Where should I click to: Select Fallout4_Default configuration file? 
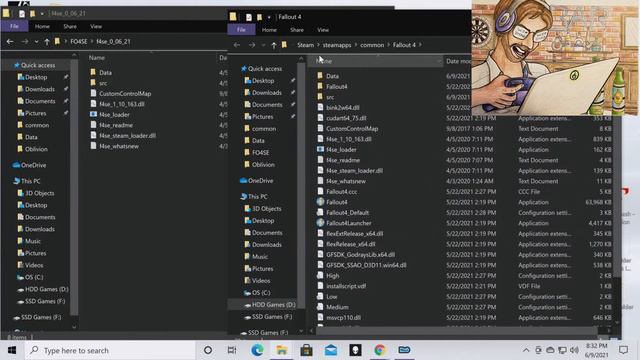(x=347, y=212)
